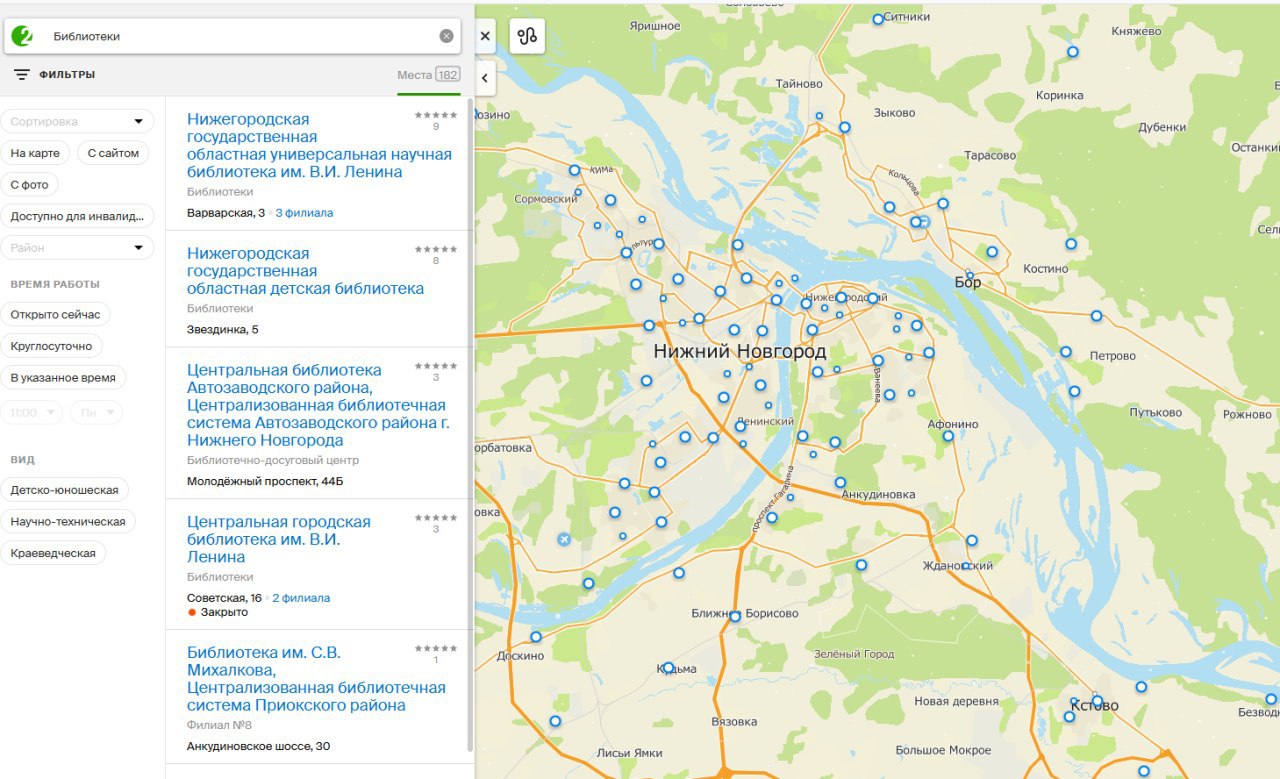Toggle the На карте filter
The height and width of the screenshot is (779, 1280).
(35, 153)
